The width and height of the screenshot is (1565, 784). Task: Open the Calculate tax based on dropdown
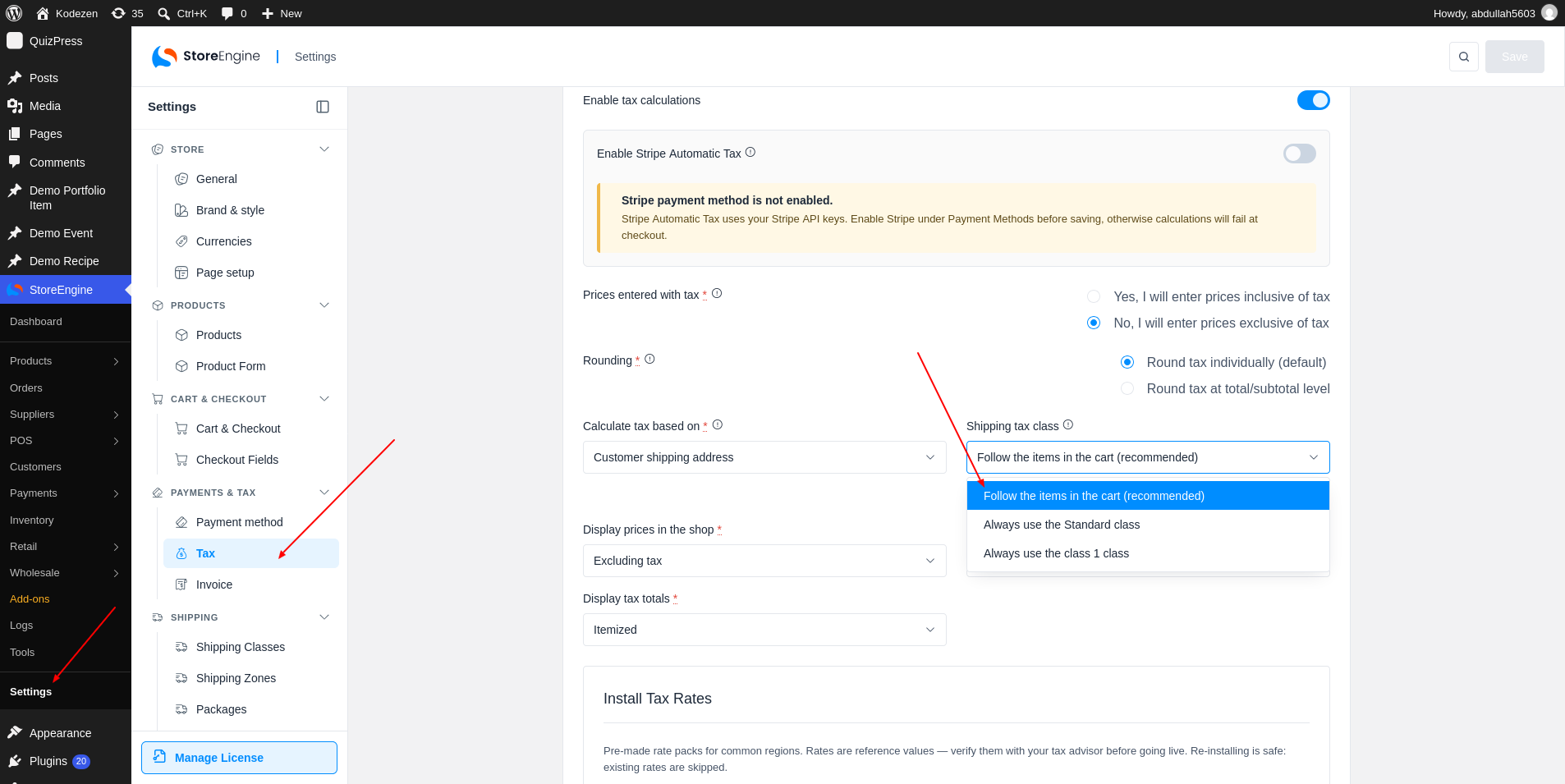tap(764, 457)
